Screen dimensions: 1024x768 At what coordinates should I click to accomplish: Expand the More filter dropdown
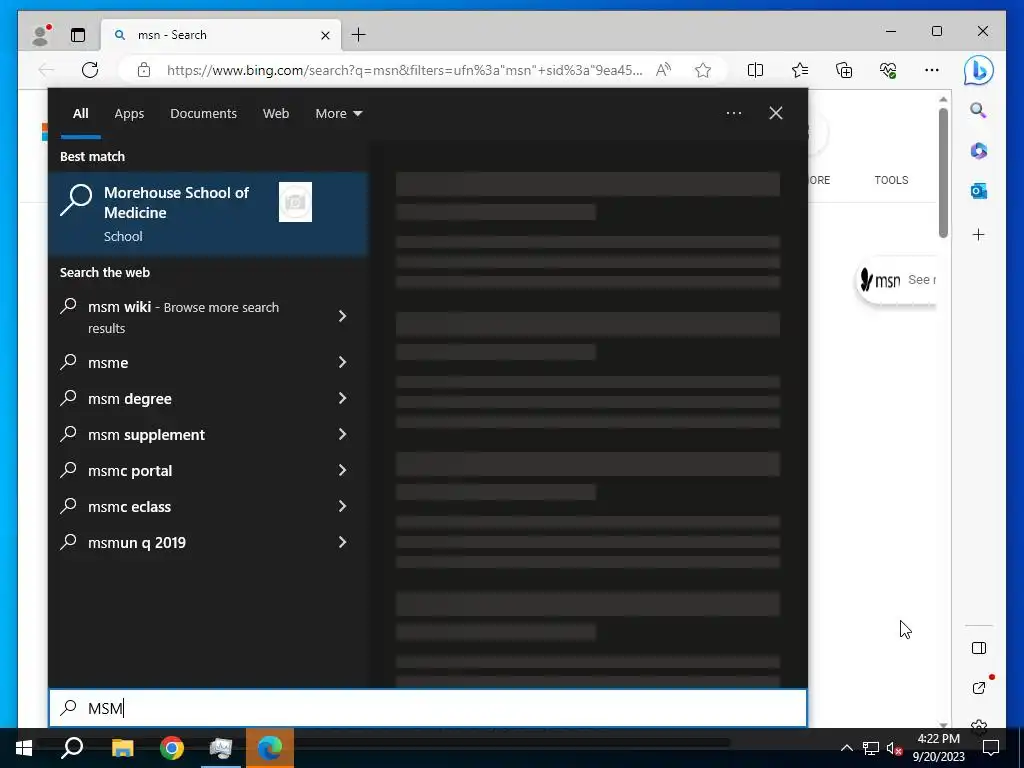(x=338, y=113)
